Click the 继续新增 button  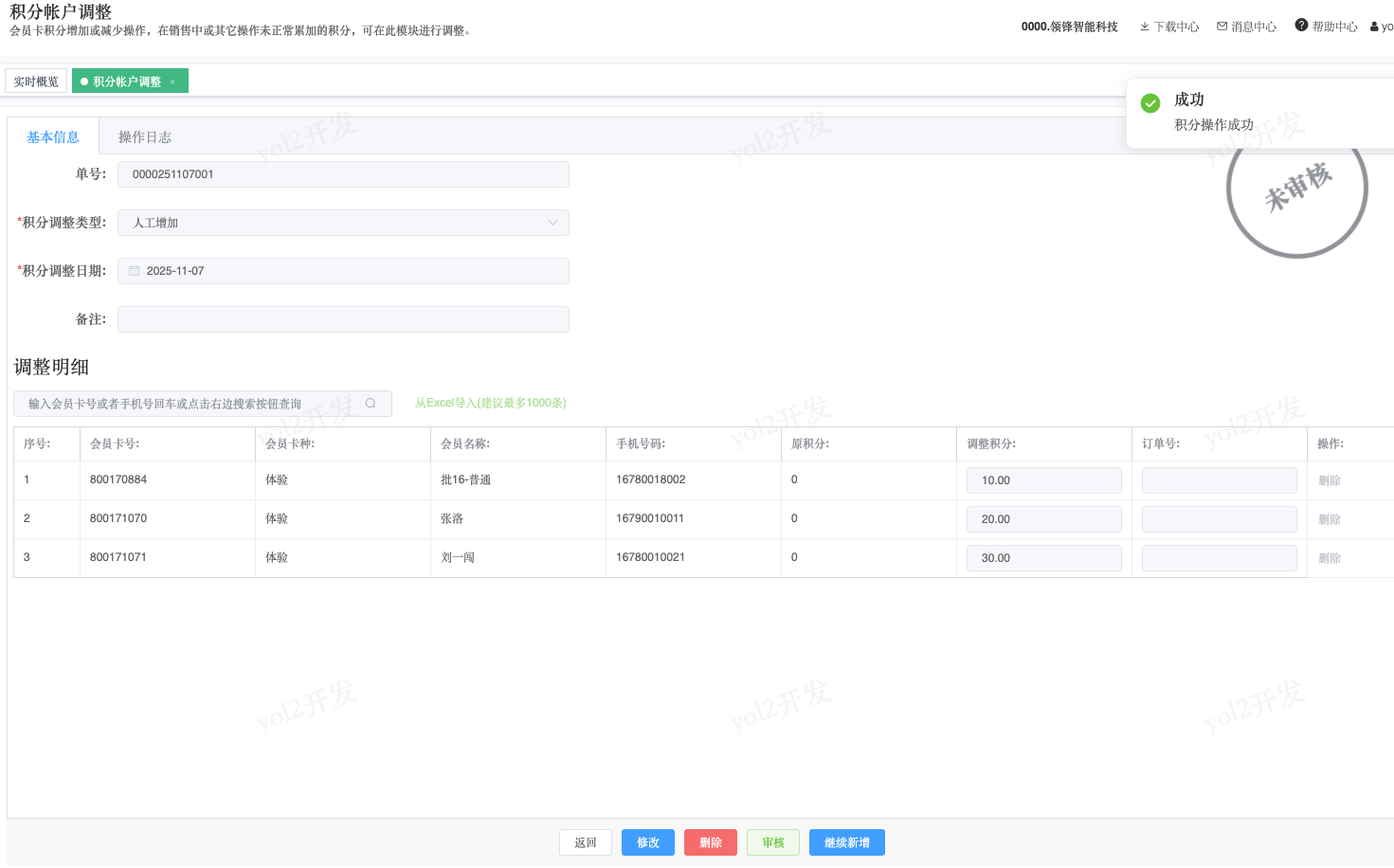[x=847, y=842]
